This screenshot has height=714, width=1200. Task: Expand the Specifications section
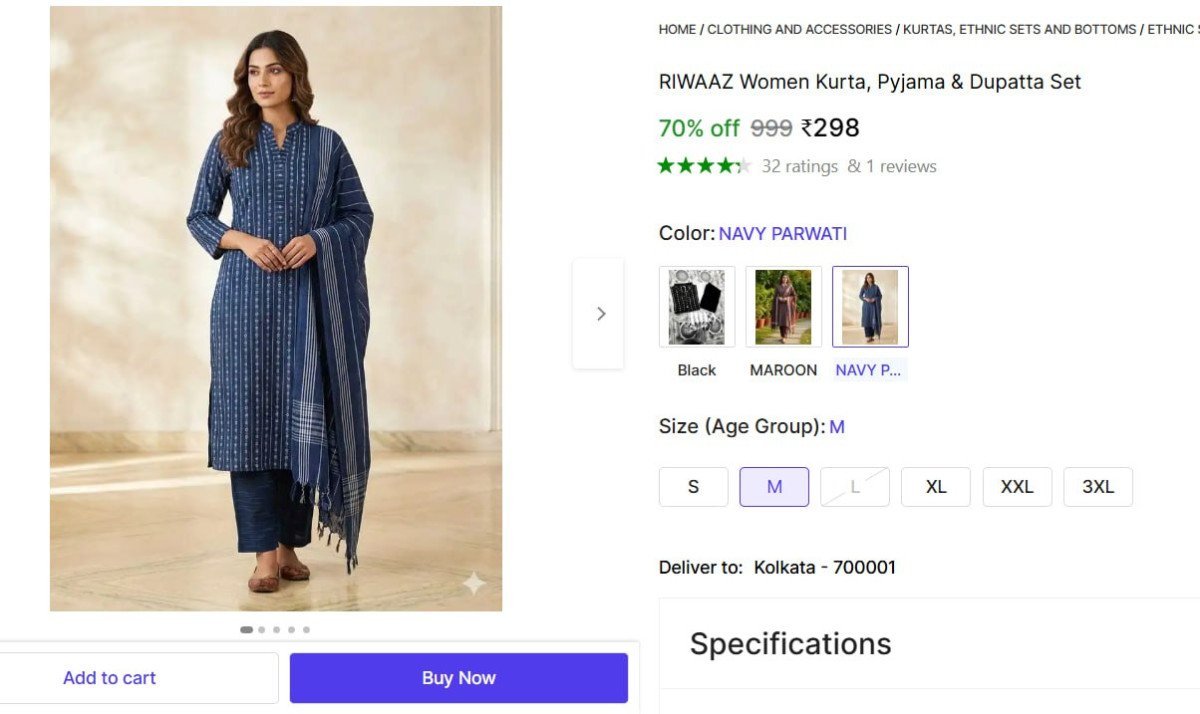790,644
